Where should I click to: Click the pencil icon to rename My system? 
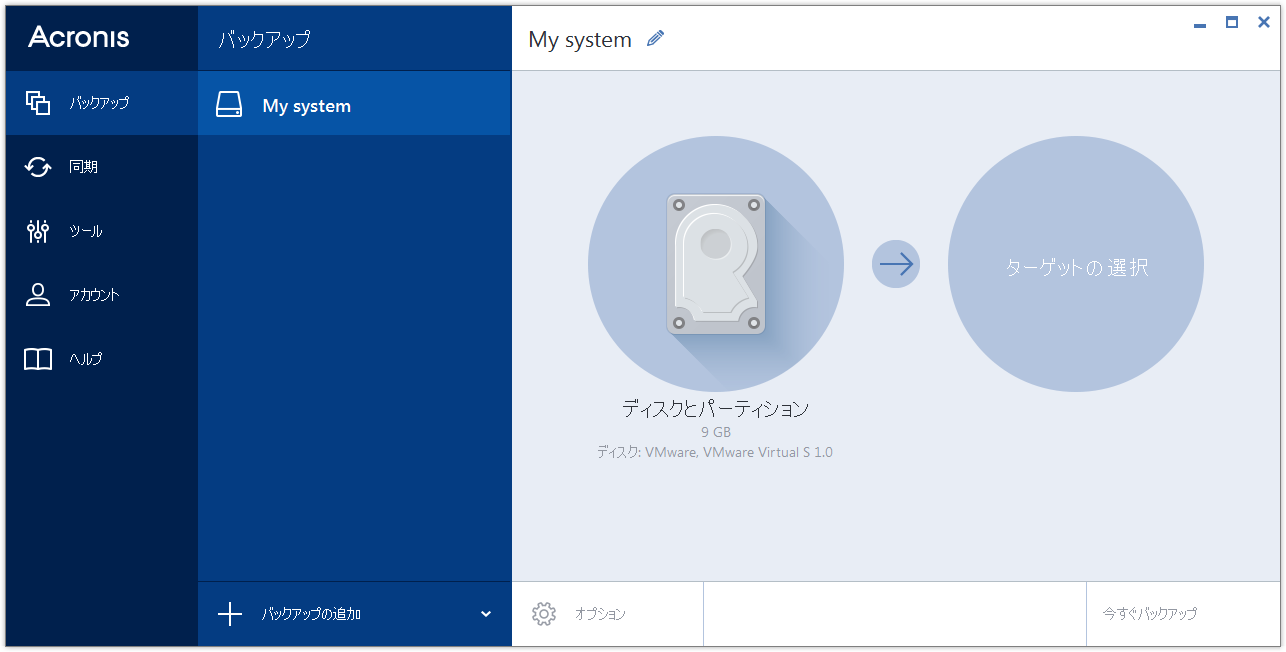point(655,37)
